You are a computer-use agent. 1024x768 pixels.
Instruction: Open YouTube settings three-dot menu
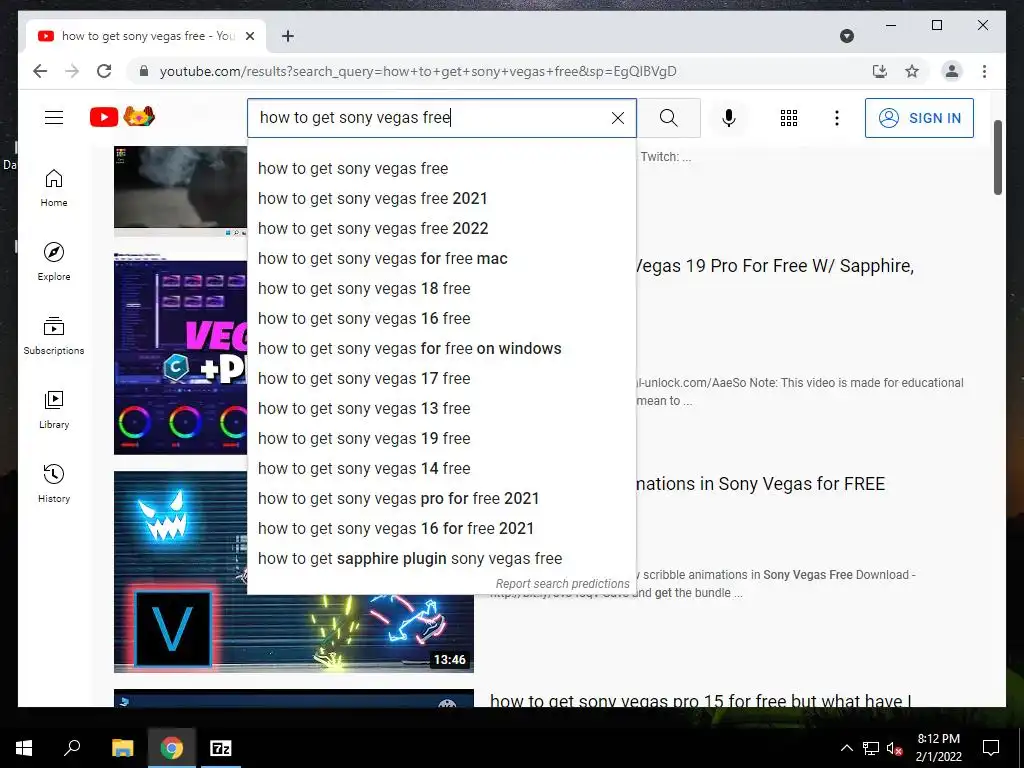coord(837,118)
